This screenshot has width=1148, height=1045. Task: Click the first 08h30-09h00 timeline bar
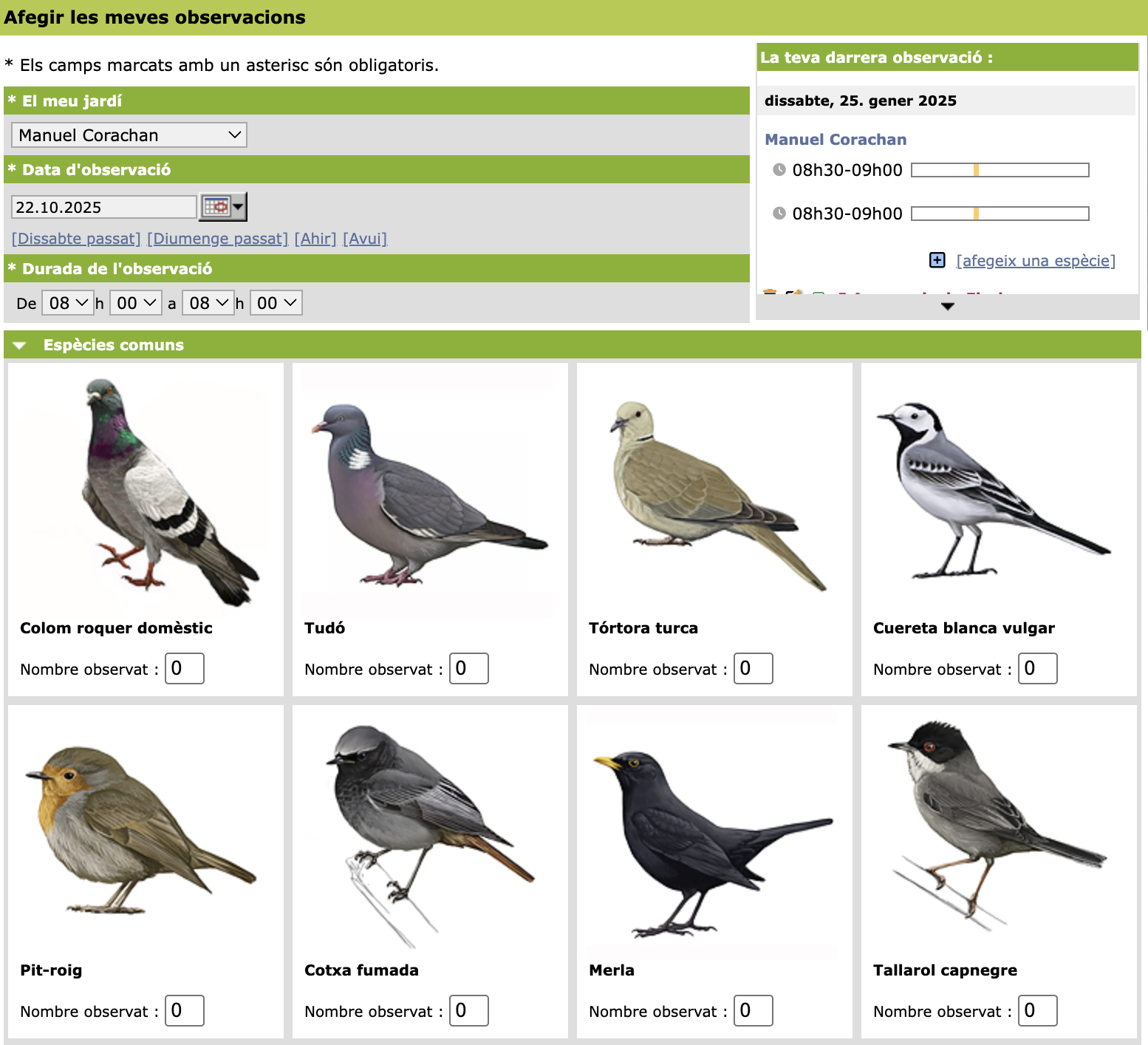coord(1000,170)
